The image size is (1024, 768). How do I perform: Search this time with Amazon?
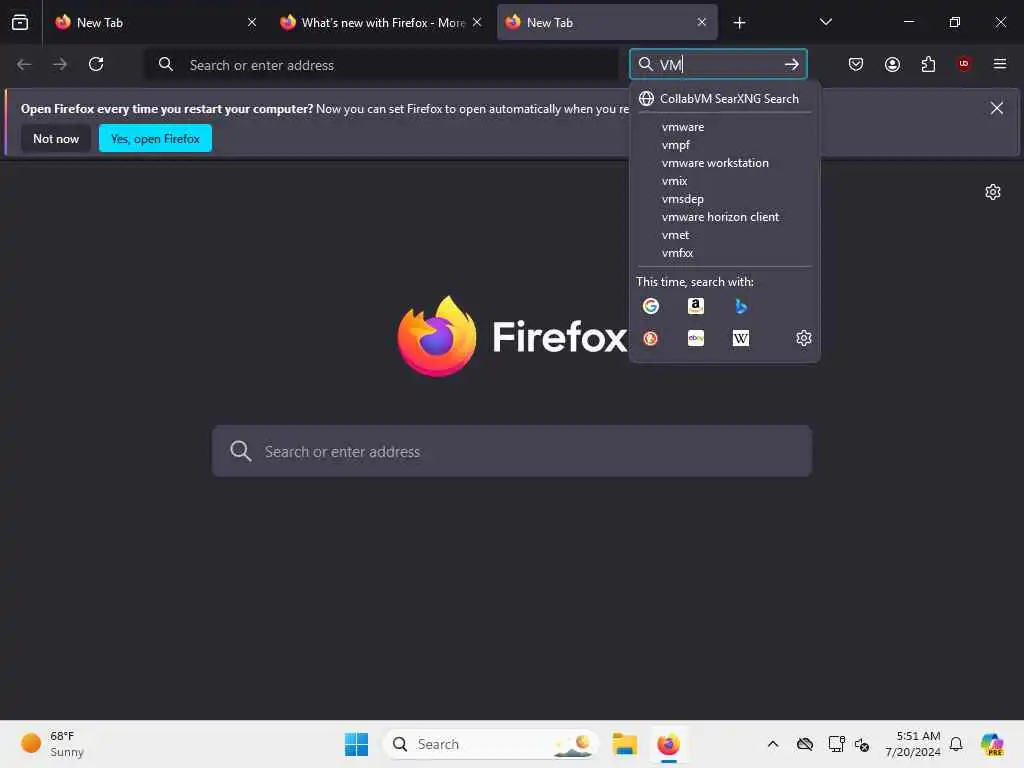[696, 306]
